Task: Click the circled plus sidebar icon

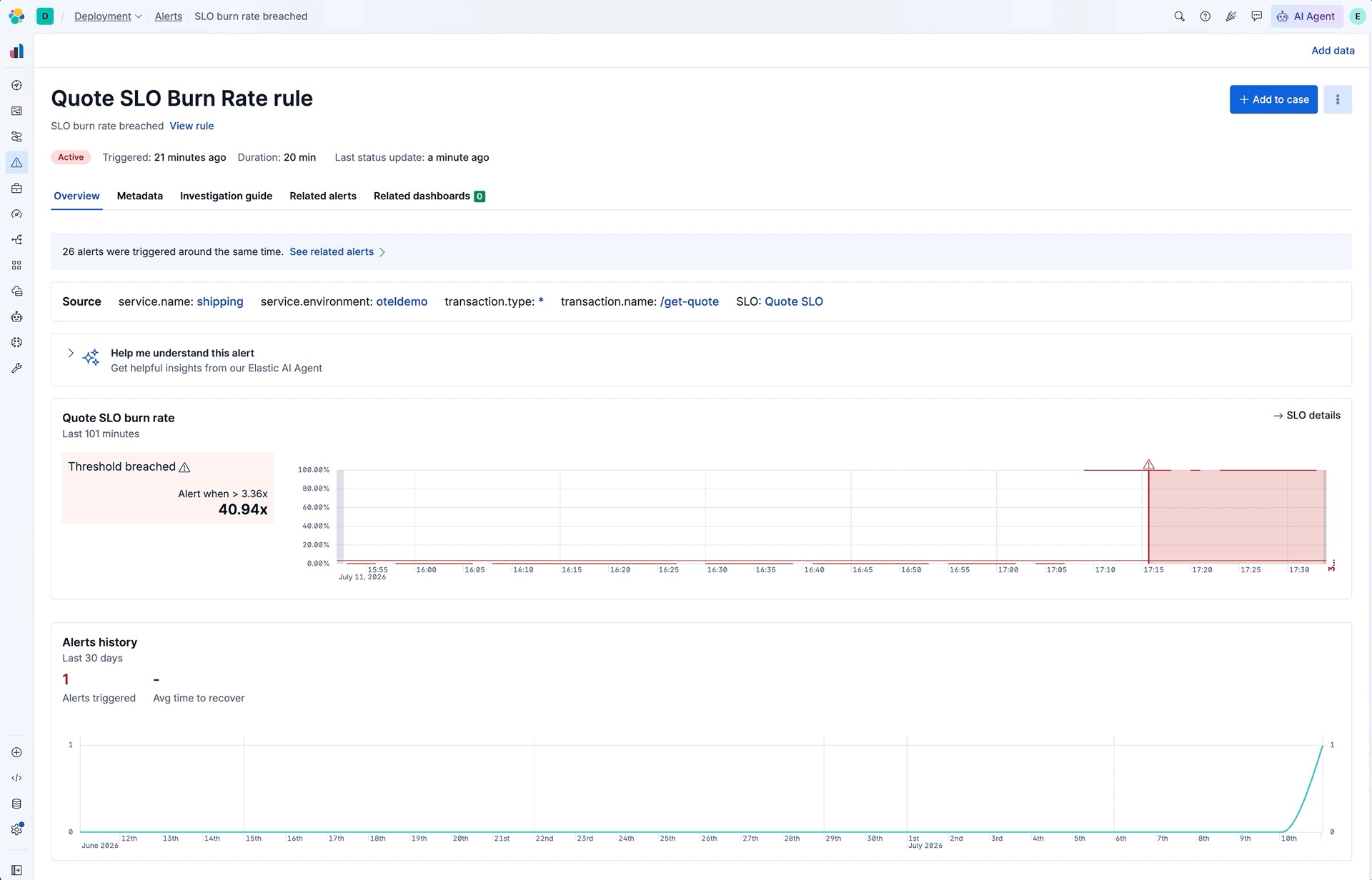Action: click(16, 752)
